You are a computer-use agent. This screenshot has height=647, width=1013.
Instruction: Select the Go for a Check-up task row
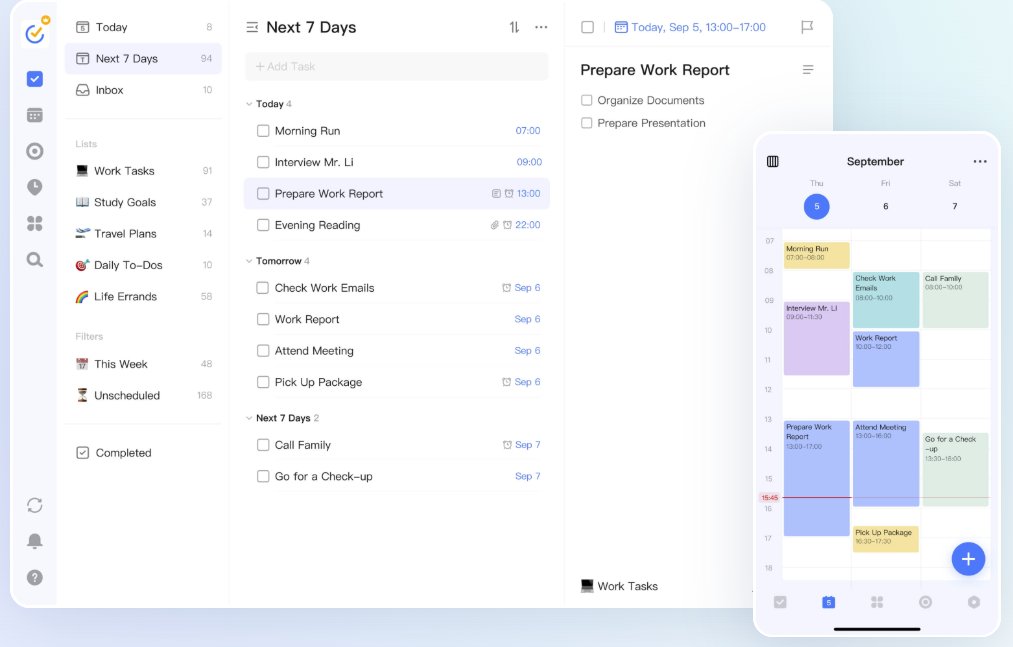pyautogui.click(x=397, y=476)
